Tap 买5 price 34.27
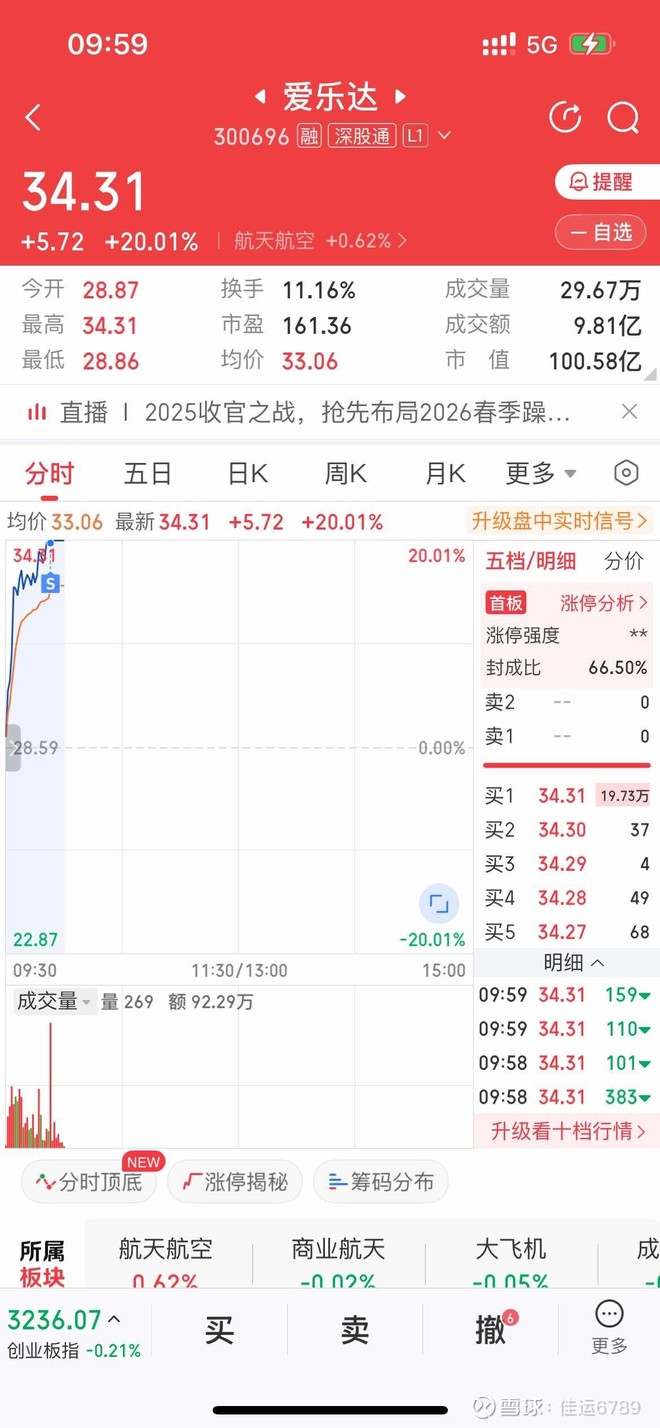660x1428 pixels. [562, 932]
